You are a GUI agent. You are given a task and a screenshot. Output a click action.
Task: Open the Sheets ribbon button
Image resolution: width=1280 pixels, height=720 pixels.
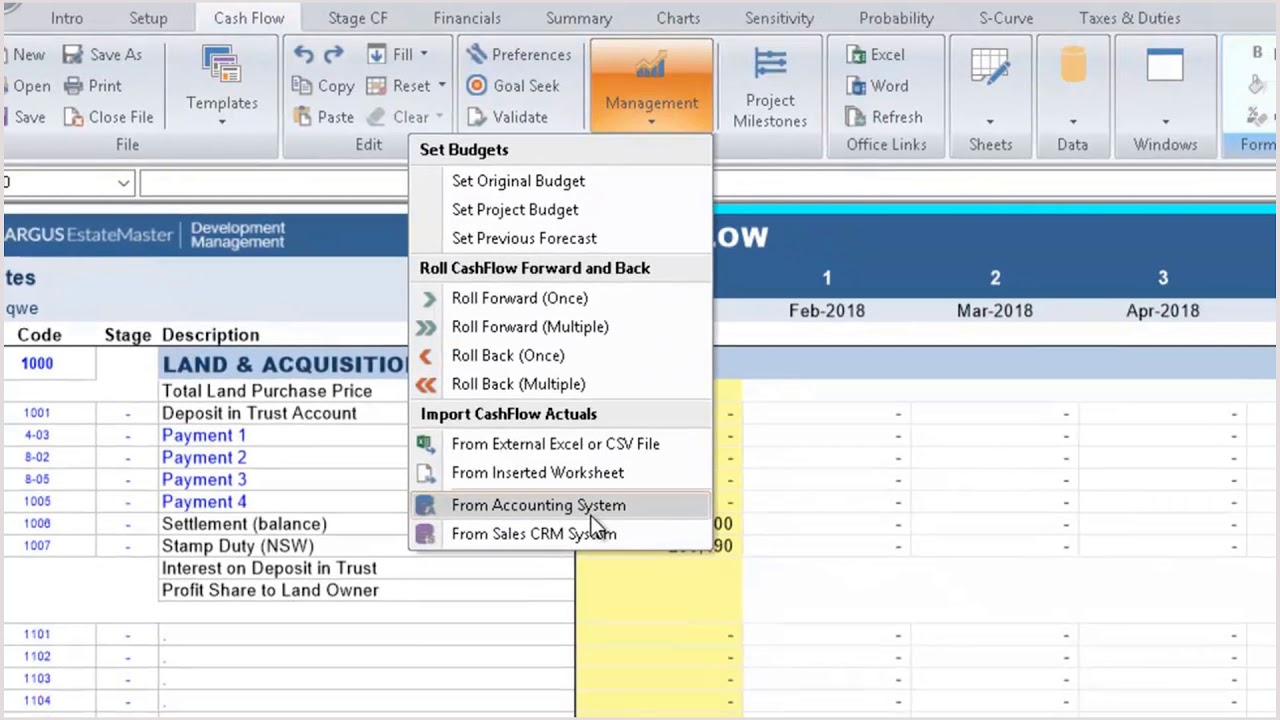990,86
